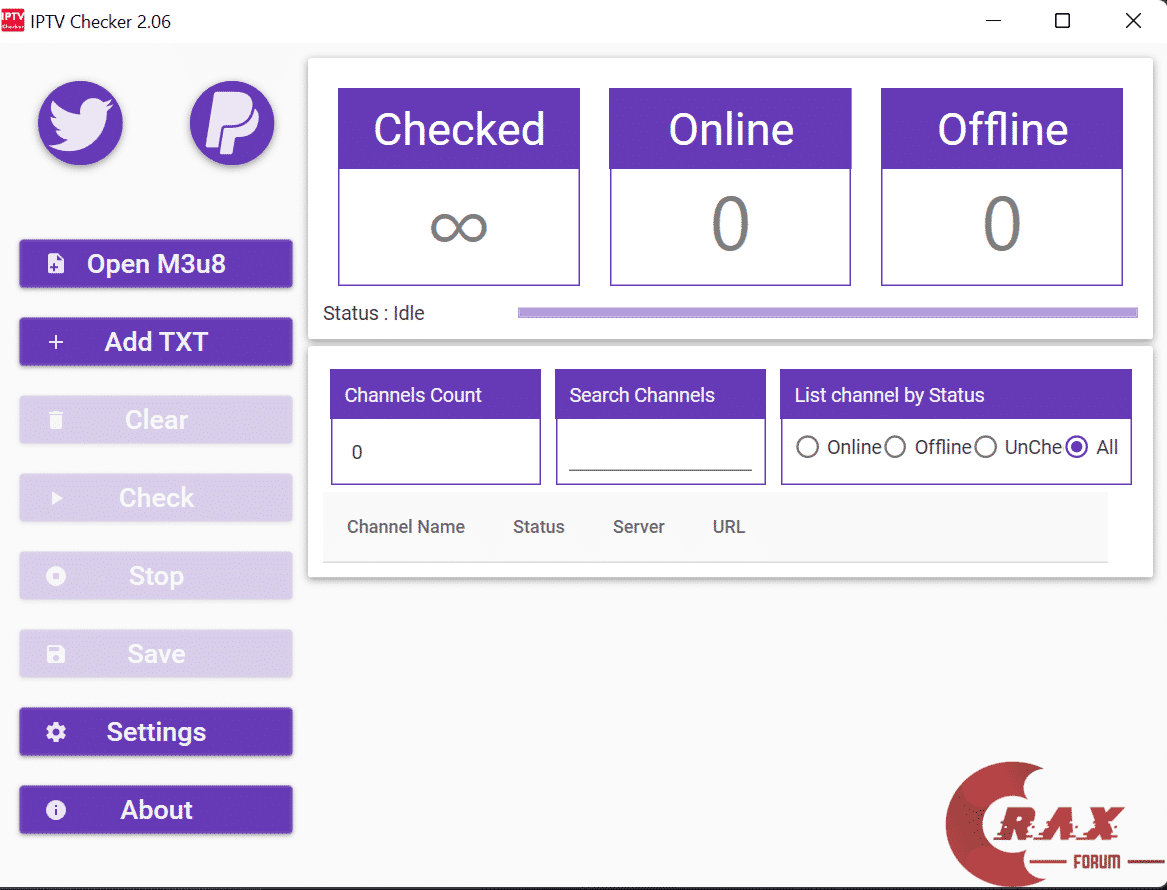Click the Channels Count value field
This screenshot has height=890, width=1167.
(x=436, y=452)
